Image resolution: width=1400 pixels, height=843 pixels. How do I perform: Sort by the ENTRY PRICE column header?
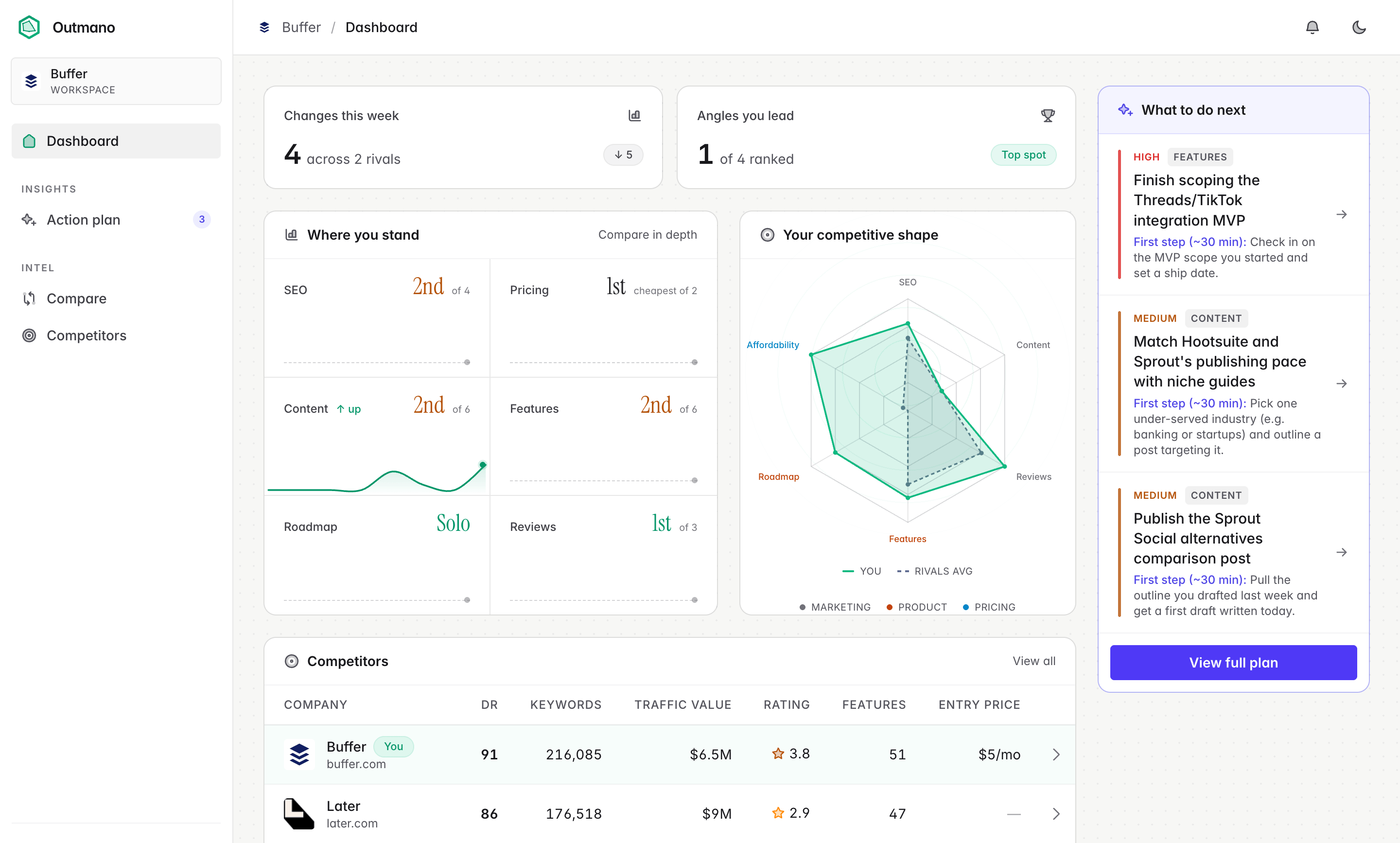tap(979, 705)
